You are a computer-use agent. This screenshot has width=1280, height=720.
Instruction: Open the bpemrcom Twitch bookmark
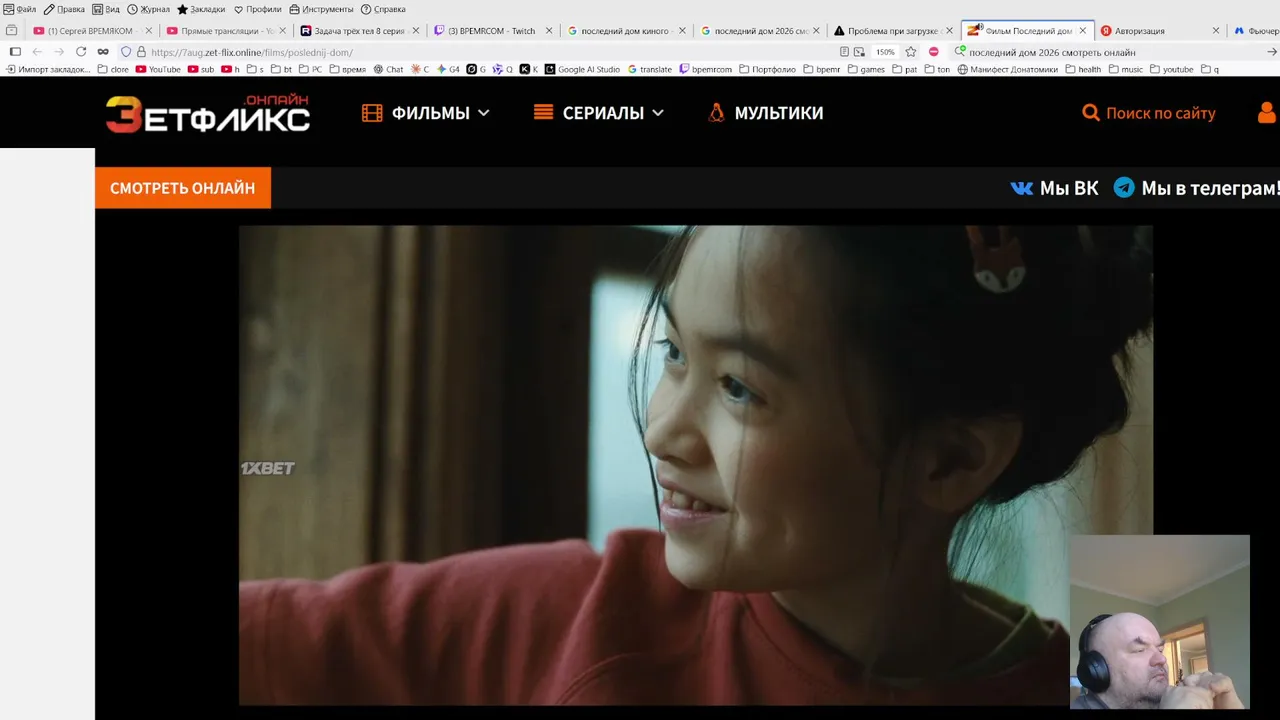pyautogui.click(x=705, y=69)
